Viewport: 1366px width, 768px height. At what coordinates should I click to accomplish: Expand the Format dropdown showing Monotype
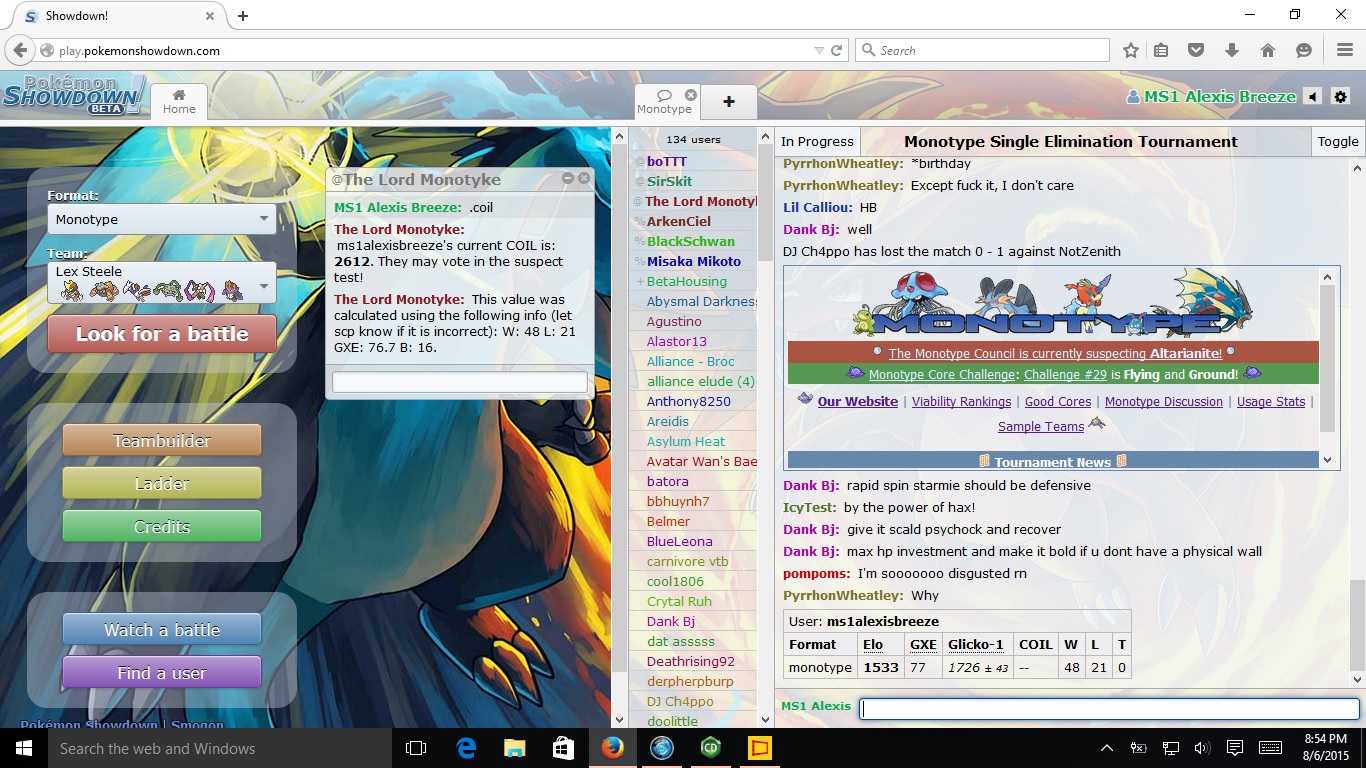(162, 219)
